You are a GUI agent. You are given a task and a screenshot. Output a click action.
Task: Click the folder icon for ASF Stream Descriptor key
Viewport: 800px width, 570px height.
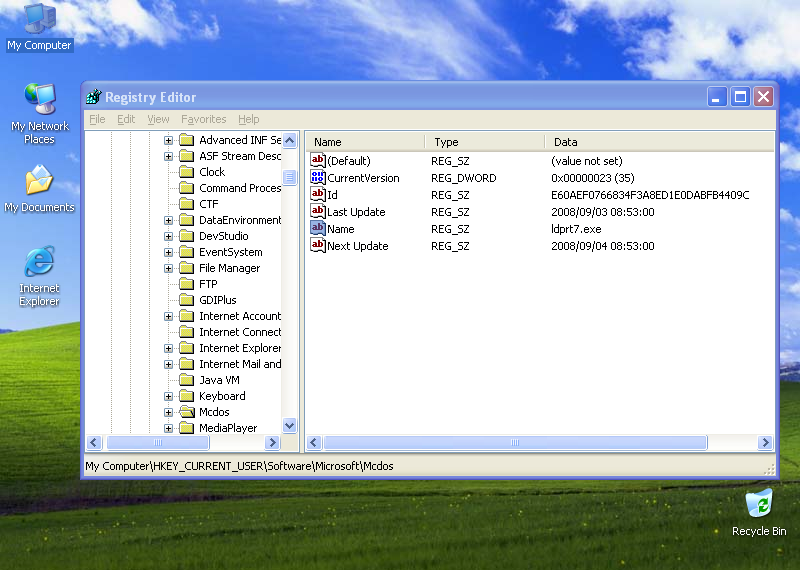(187, 156)
